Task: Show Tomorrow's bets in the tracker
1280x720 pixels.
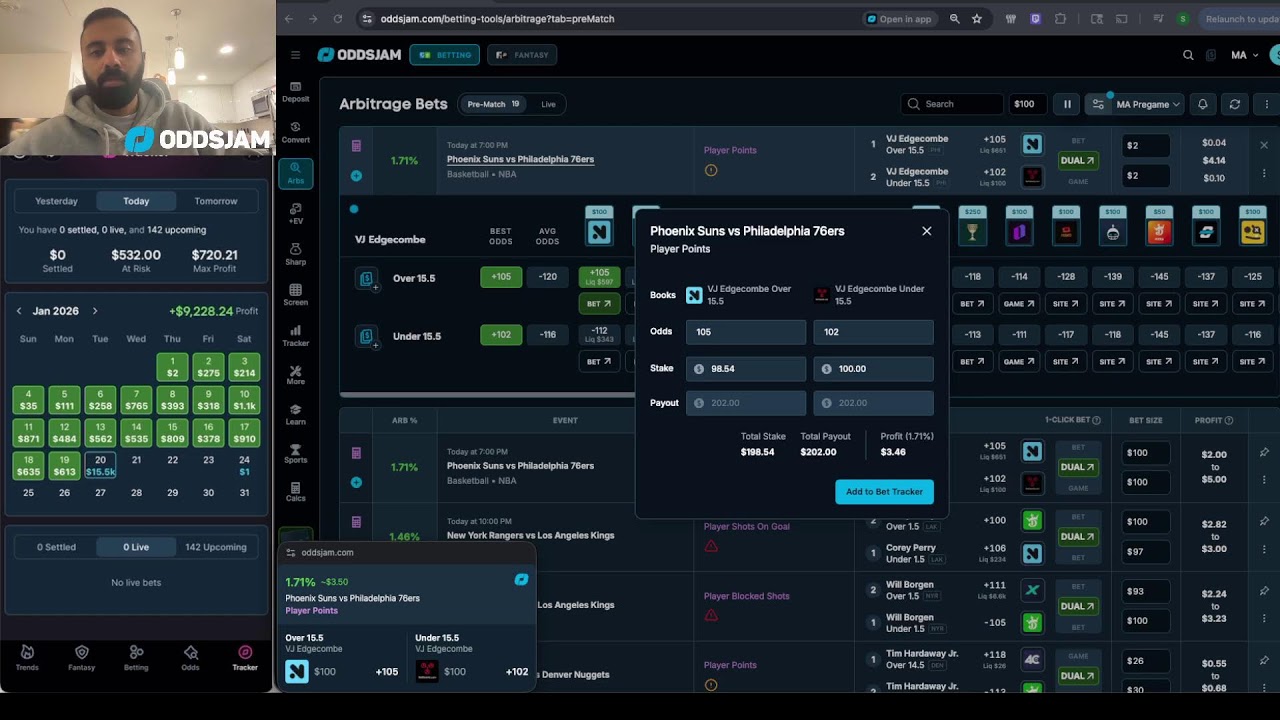Action: coord(216,201)
